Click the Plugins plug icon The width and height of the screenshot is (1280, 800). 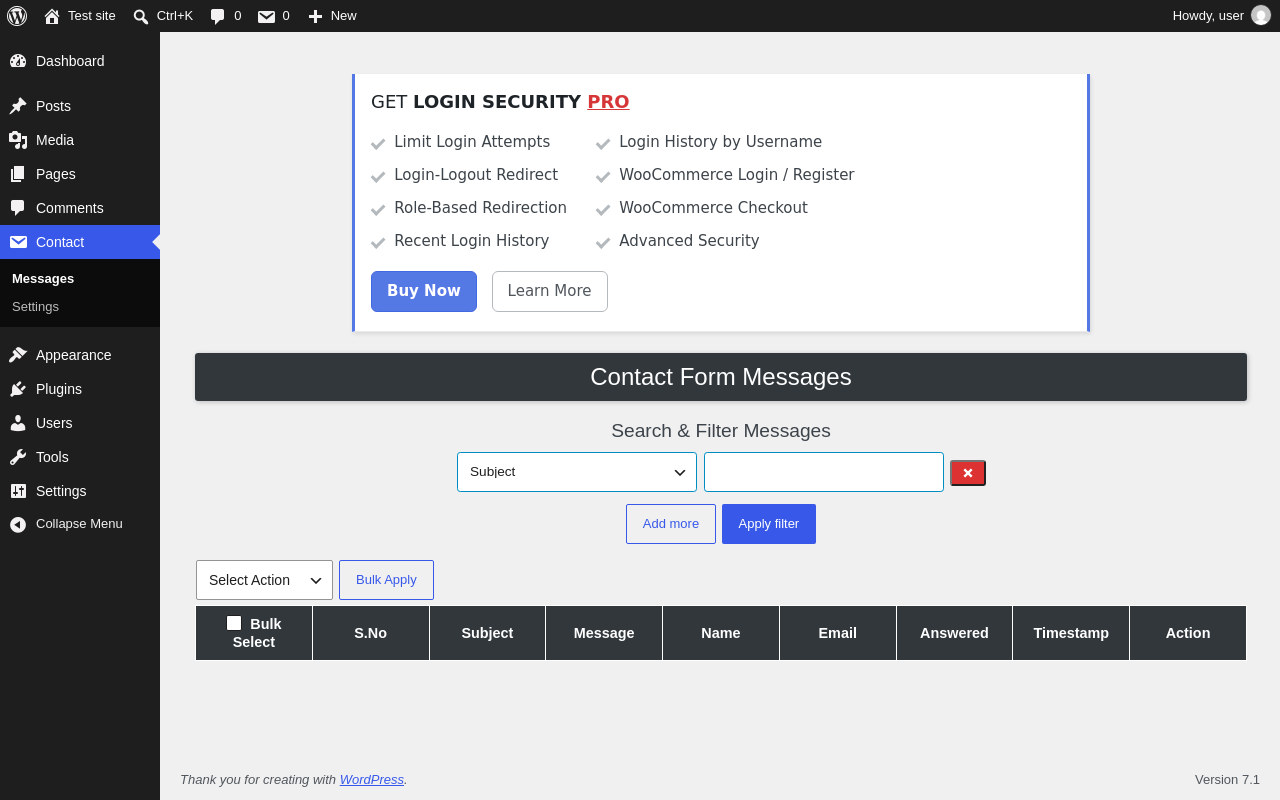pyautogui.click(x=18, y=389)
